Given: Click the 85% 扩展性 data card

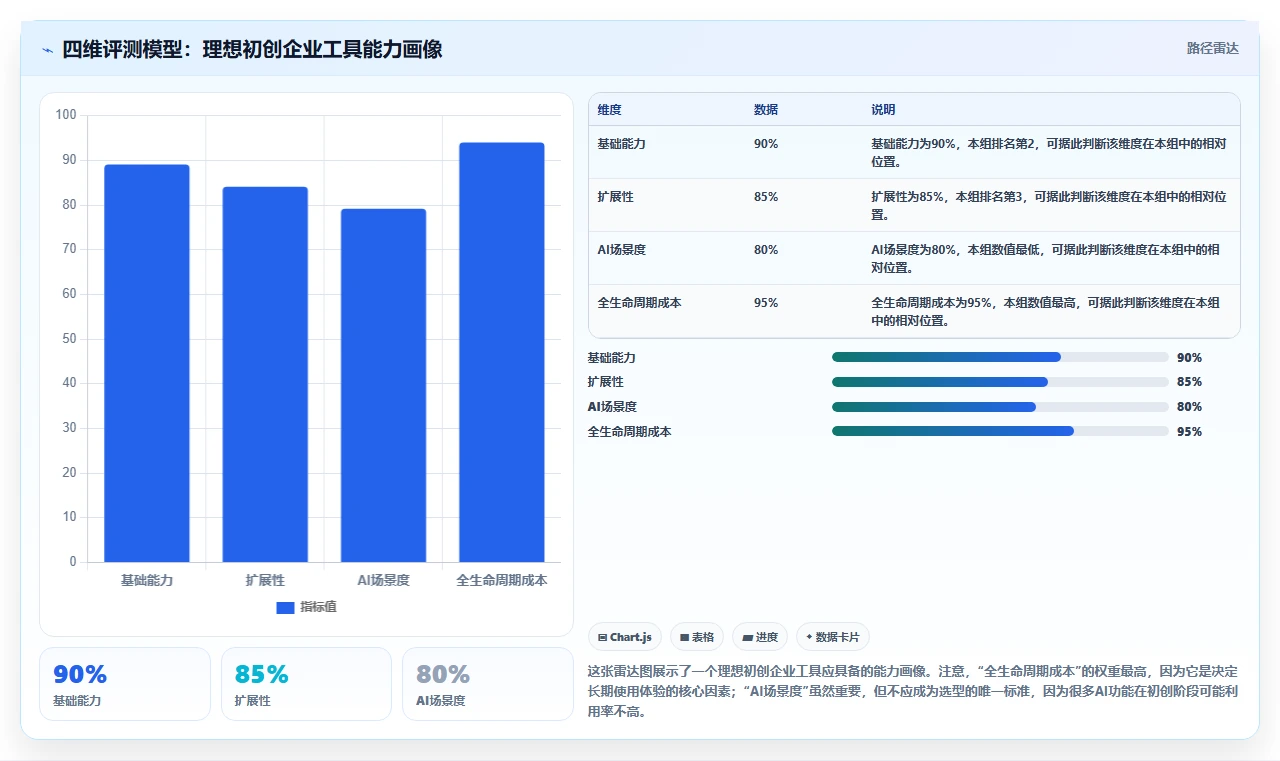Looking at the screenshot, I should click(x=306, y=684).
